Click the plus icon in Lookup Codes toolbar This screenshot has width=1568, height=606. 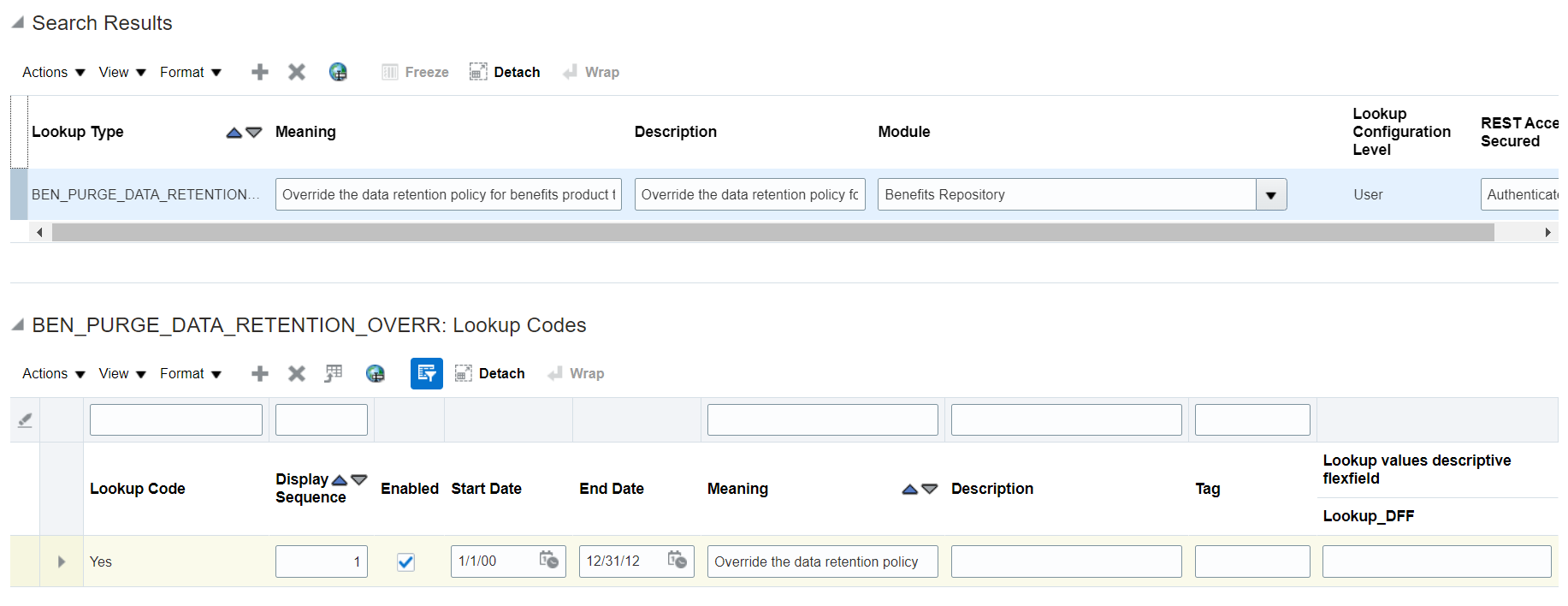pos(260,374)
